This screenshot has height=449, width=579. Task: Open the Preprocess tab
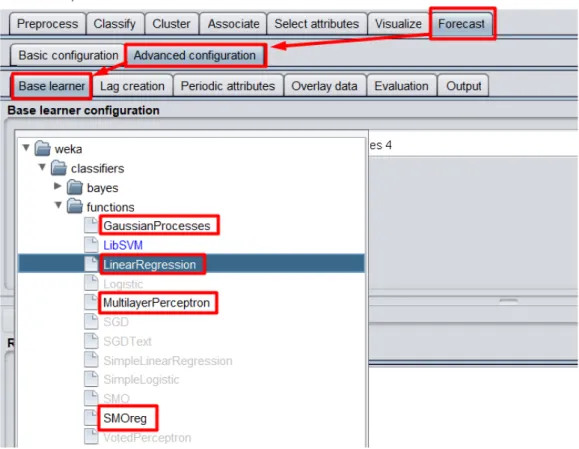click(48, 24)
